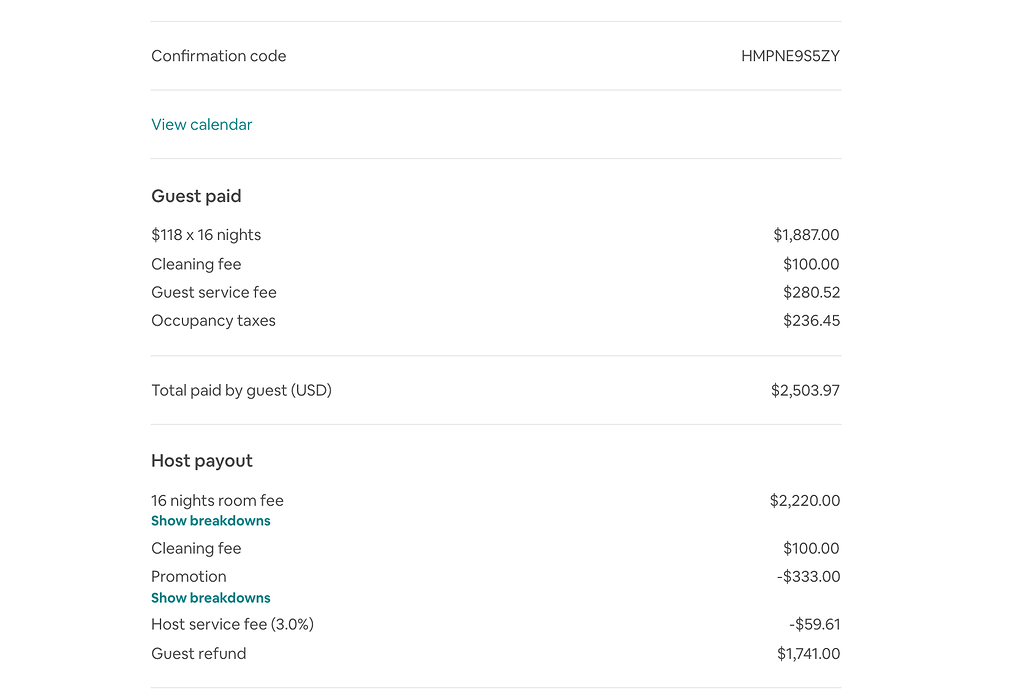Click the $2,220.00 room fee amount

click(x=805, y=500)
